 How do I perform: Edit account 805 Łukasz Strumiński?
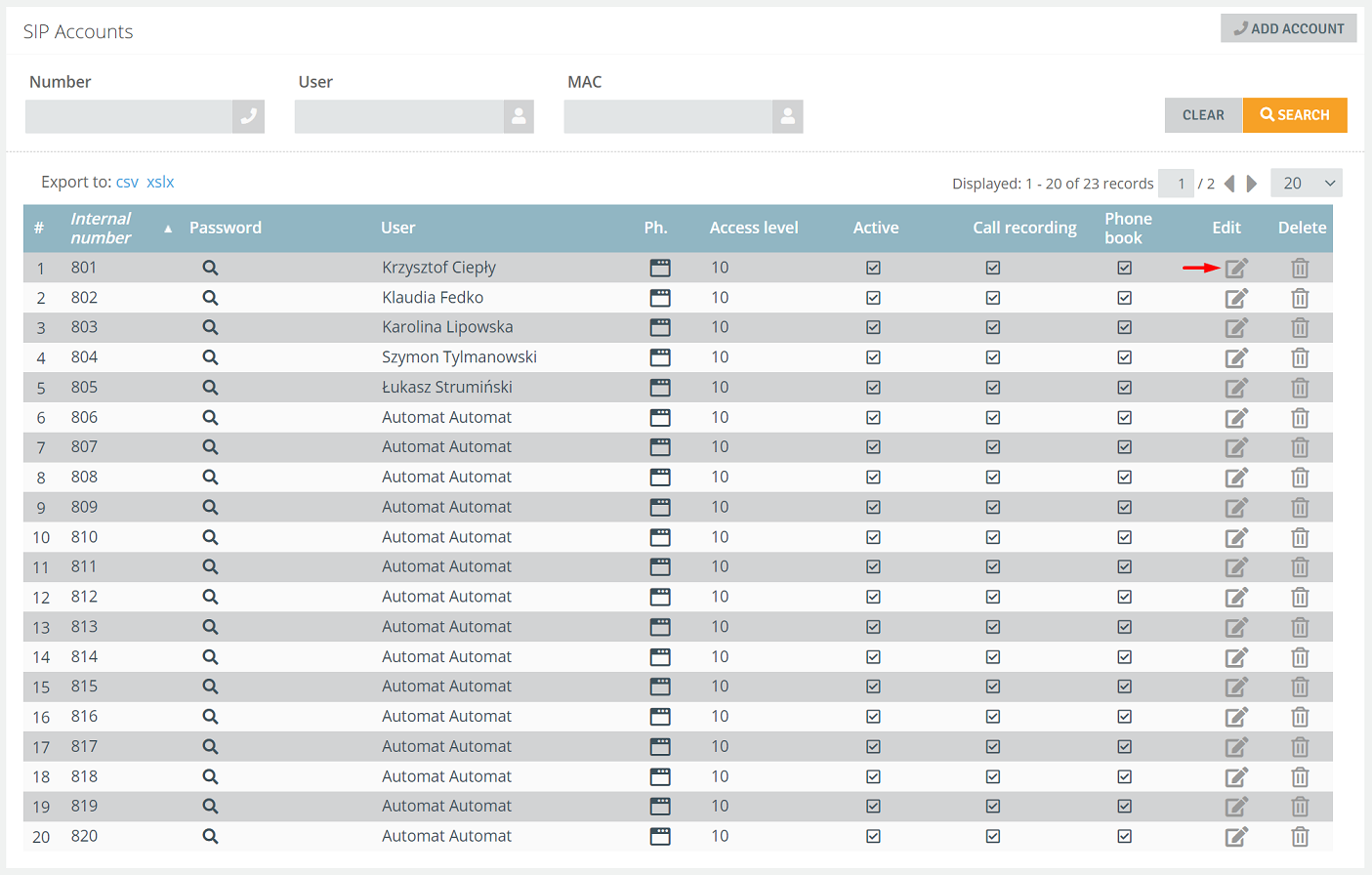1236,388
